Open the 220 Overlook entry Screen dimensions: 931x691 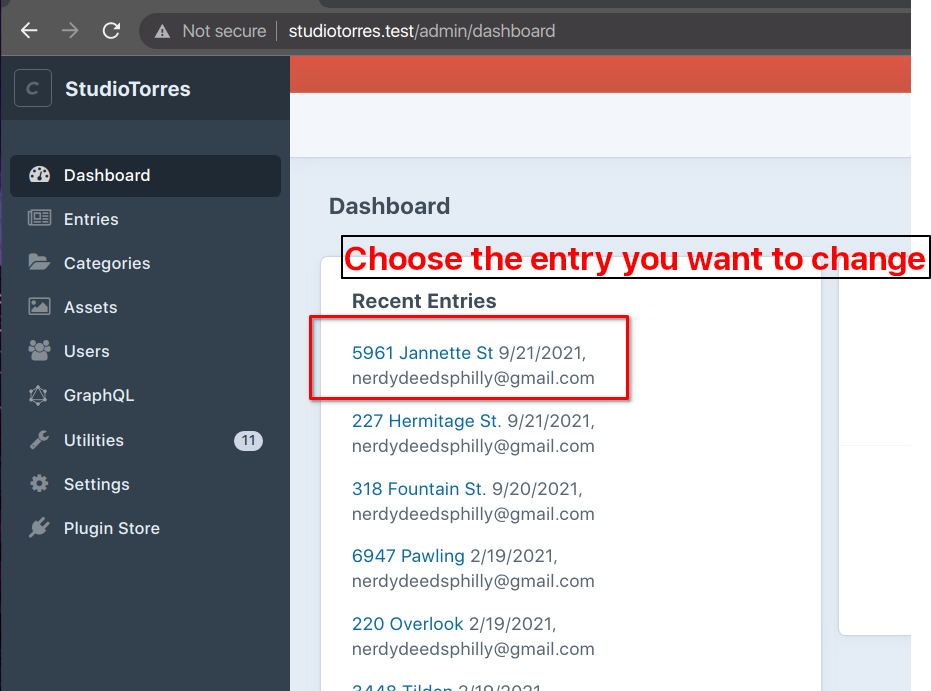pyautogui.click(x=407, y=624)
